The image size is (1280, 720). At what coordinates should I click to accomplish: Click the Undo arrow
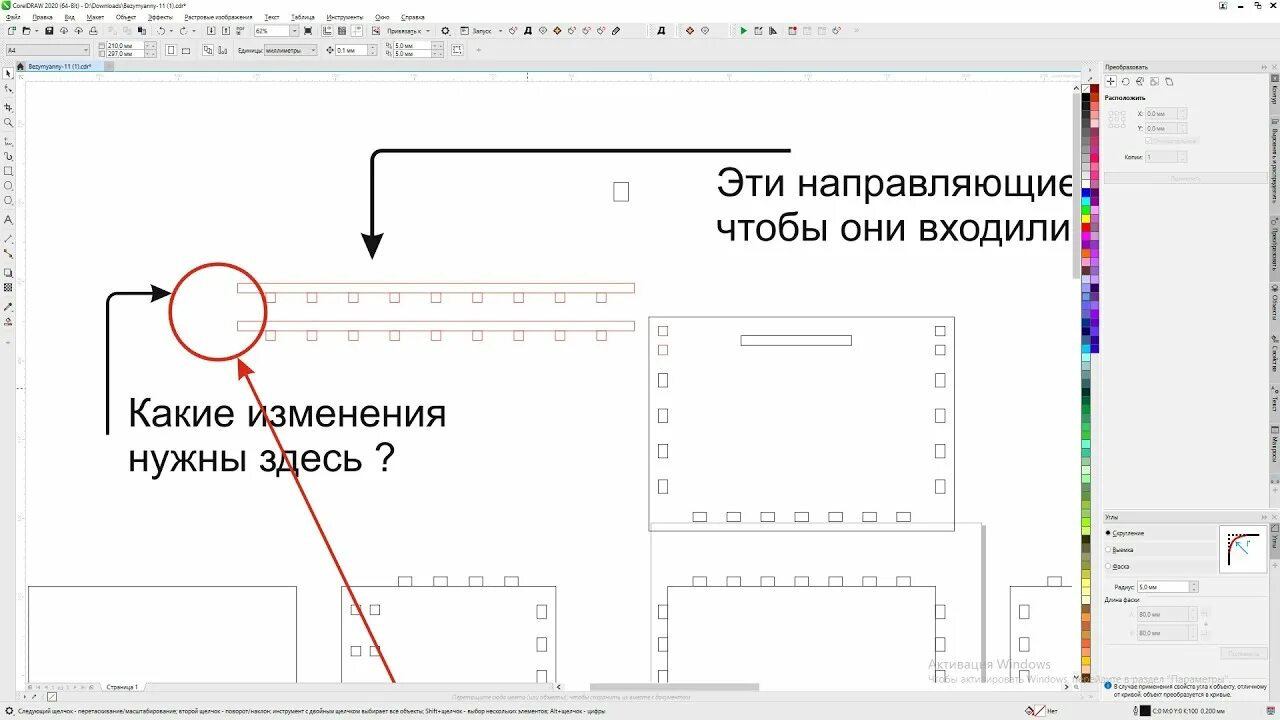pos(160,31)
